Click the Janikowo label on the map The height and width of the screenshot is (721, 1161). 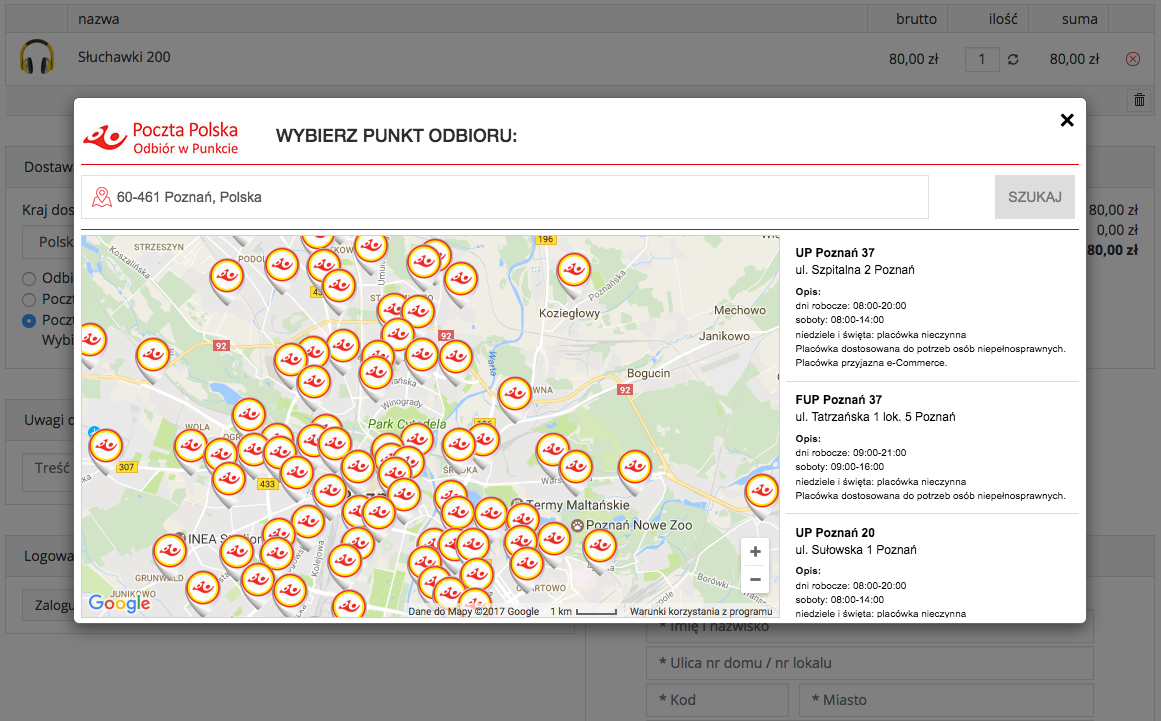(724, 336)
